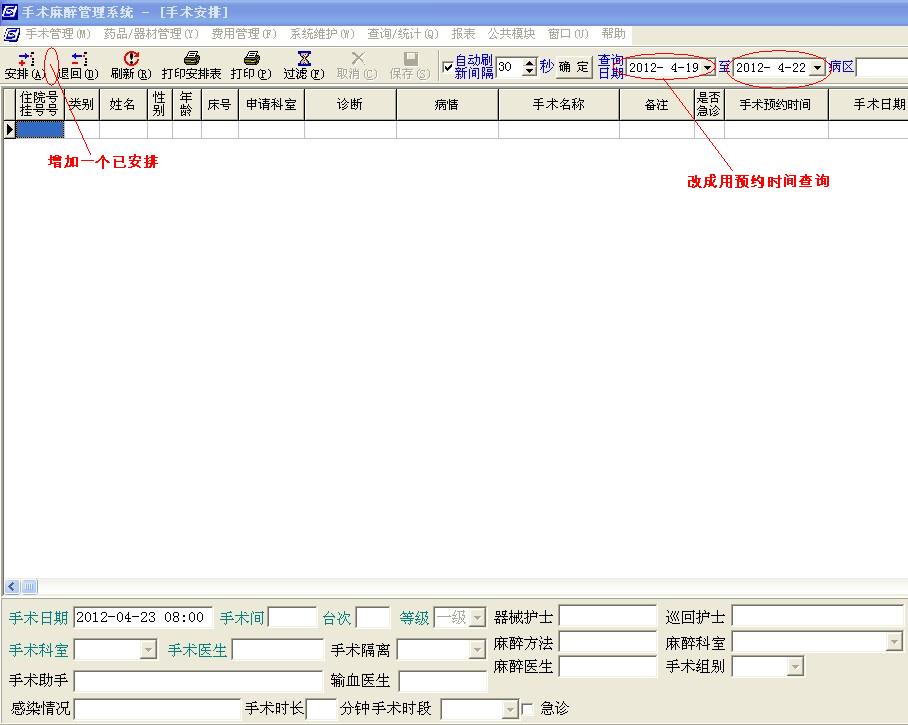The image size is (908, 725).
Task: Expand the 手术时段 dropdown
Action: pyautogui.click(x=510, y=709)
